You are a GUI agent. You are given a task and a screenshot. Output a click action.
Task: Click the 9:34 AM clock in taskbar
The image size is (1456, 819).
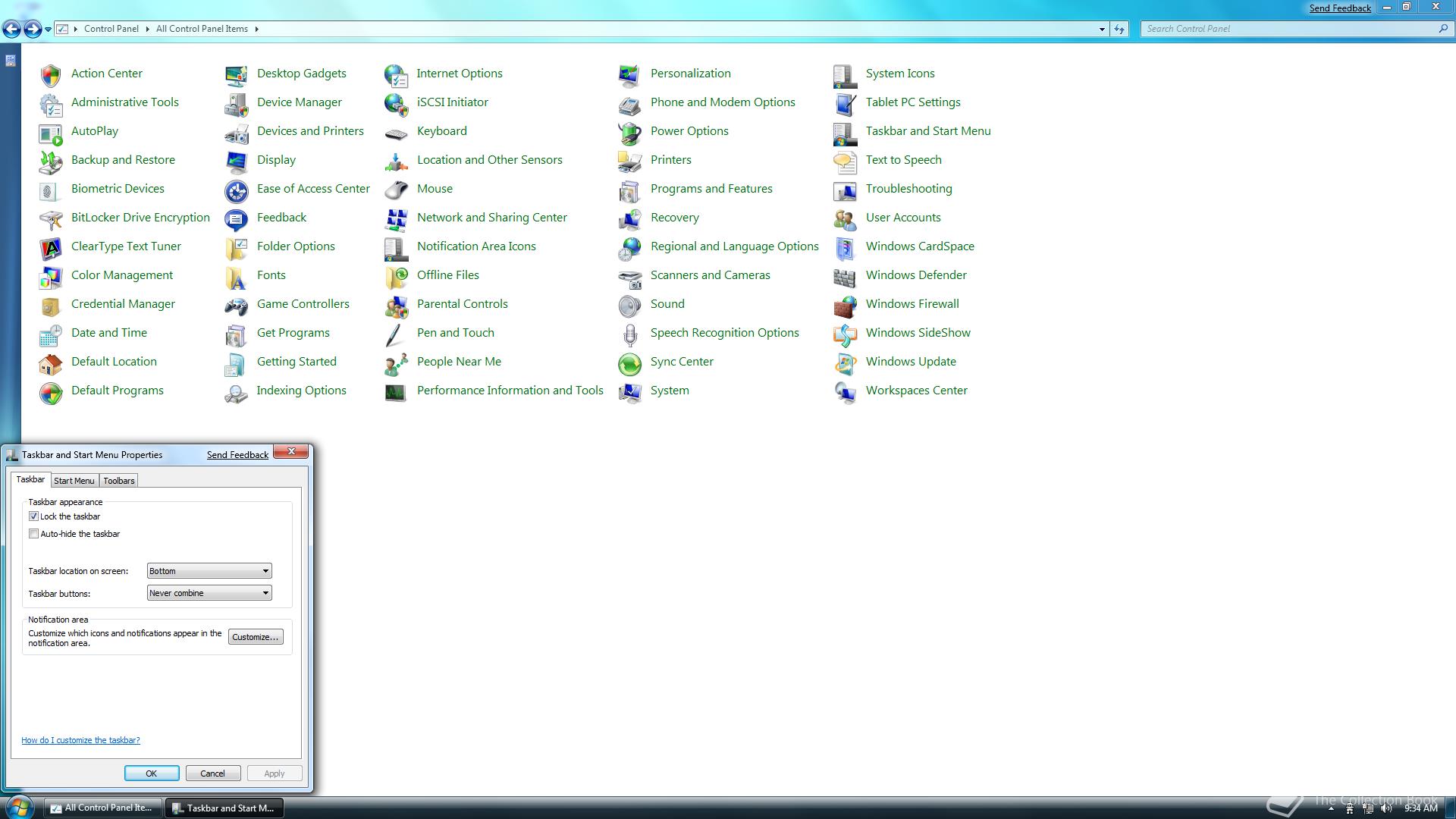point(1420,808)
